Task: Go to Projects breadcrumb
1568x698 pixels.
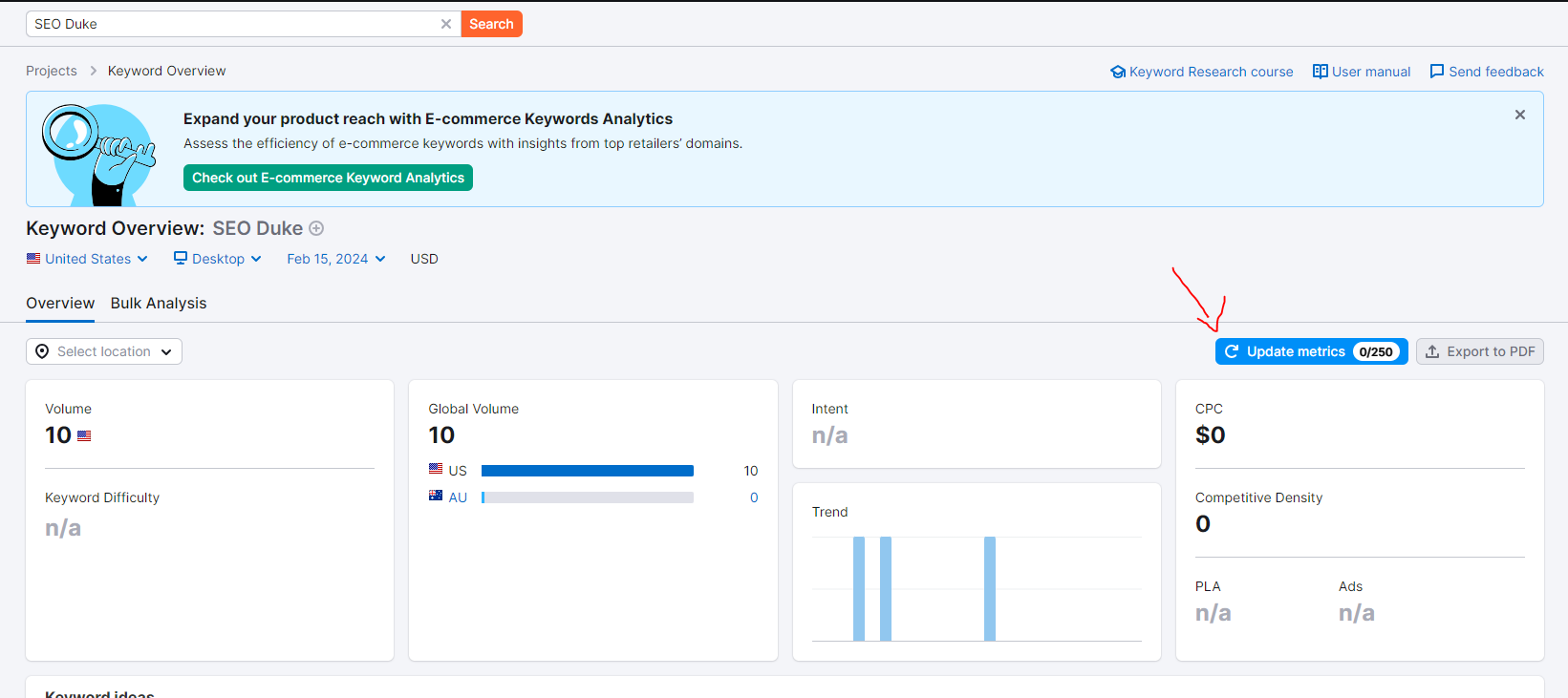Action: pyautogui.click(x=52, y=71)
